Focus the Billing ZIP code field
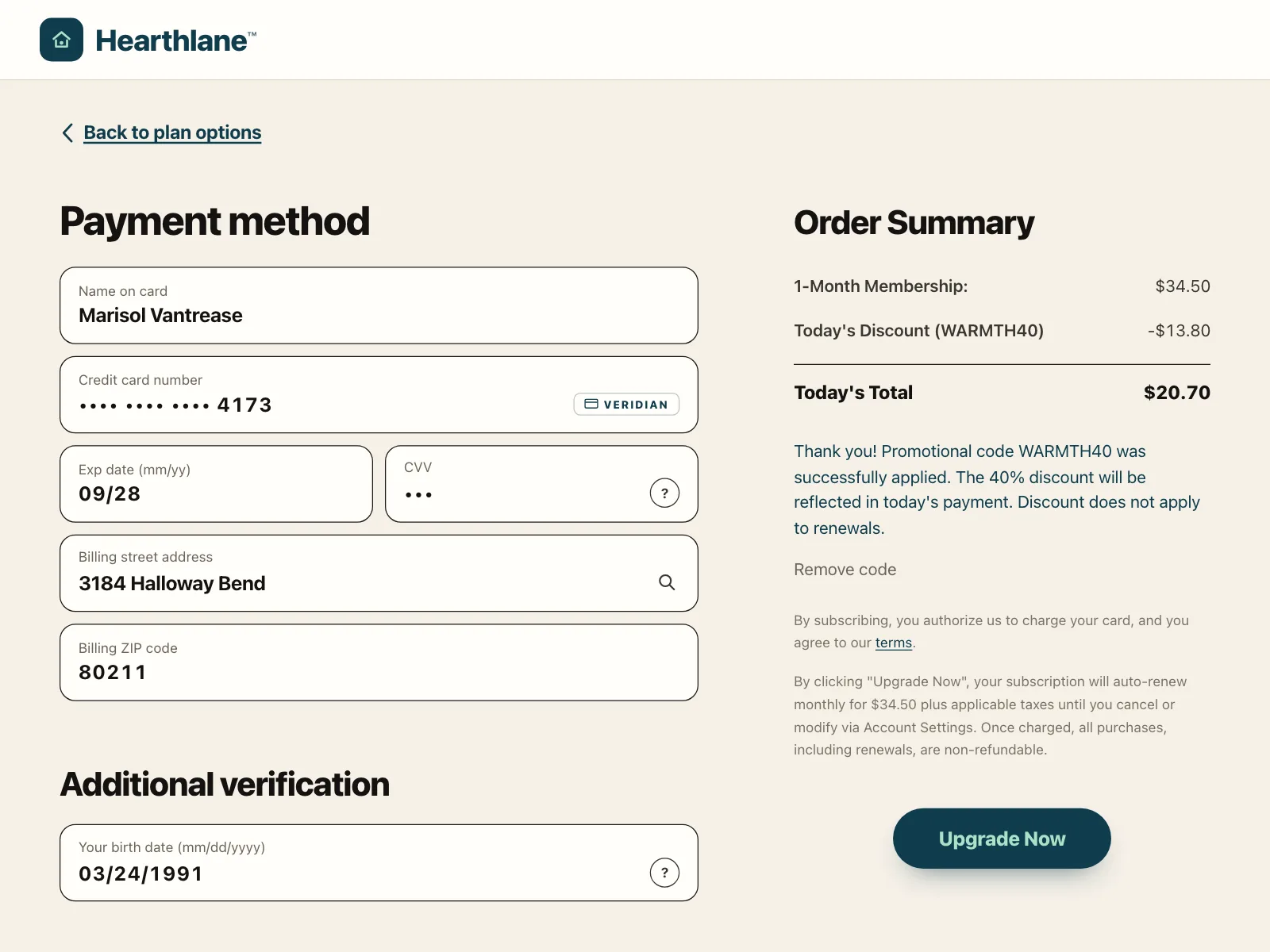The height and width of the screenshot is (952, 1270). pos(379,662)
